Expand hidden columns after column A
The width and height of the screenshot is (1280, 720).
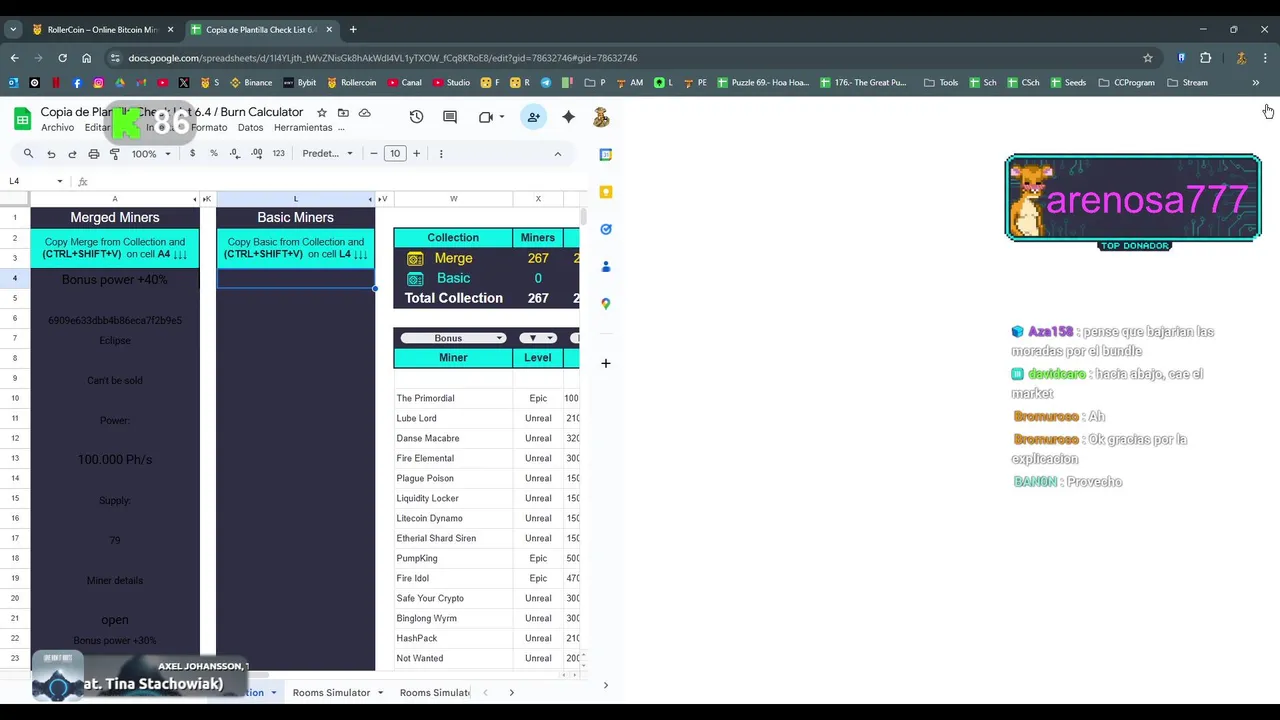pos(195,199)
